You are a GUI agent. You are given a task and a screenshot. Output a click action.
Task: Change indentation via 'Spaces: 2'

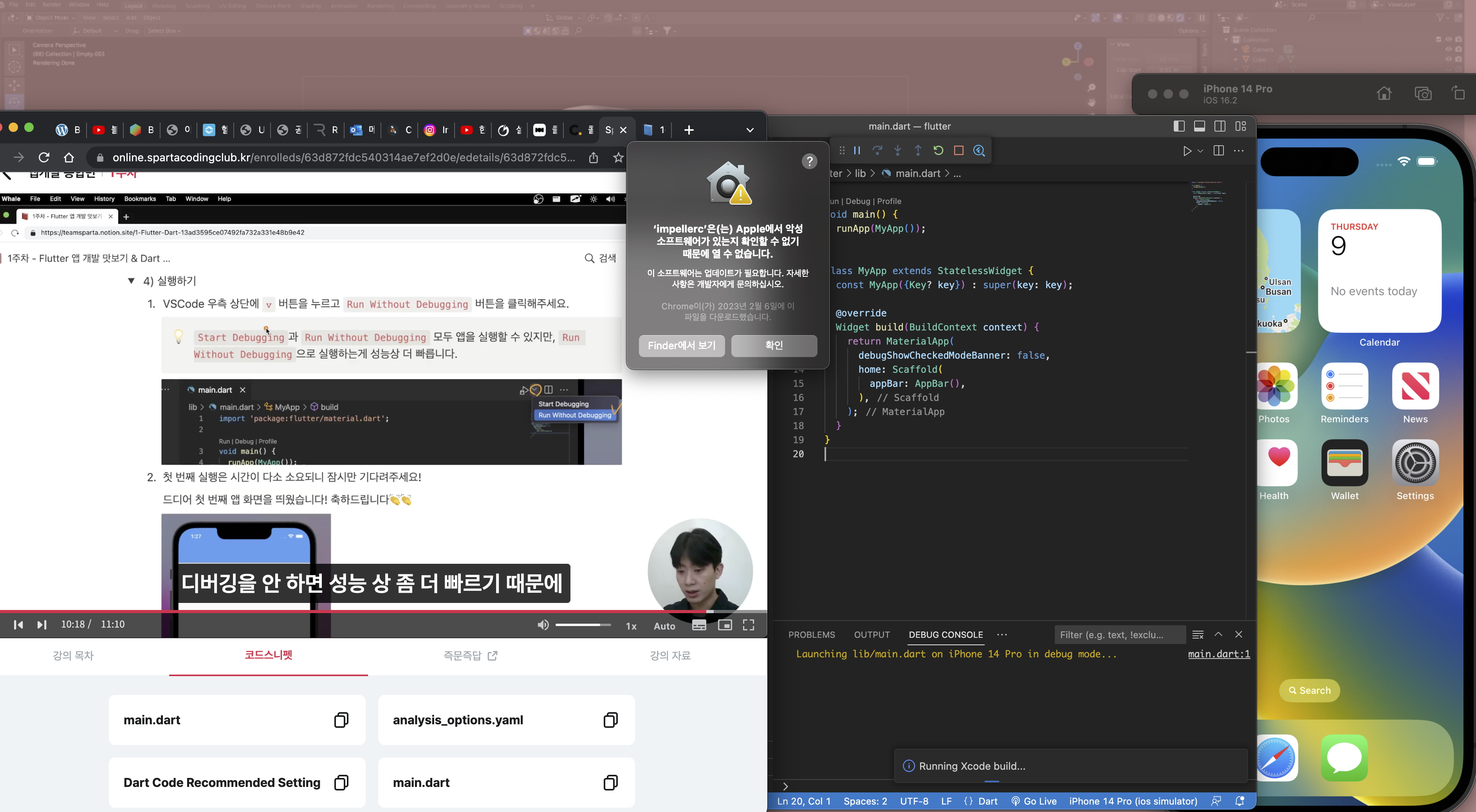tap(865, 801)
